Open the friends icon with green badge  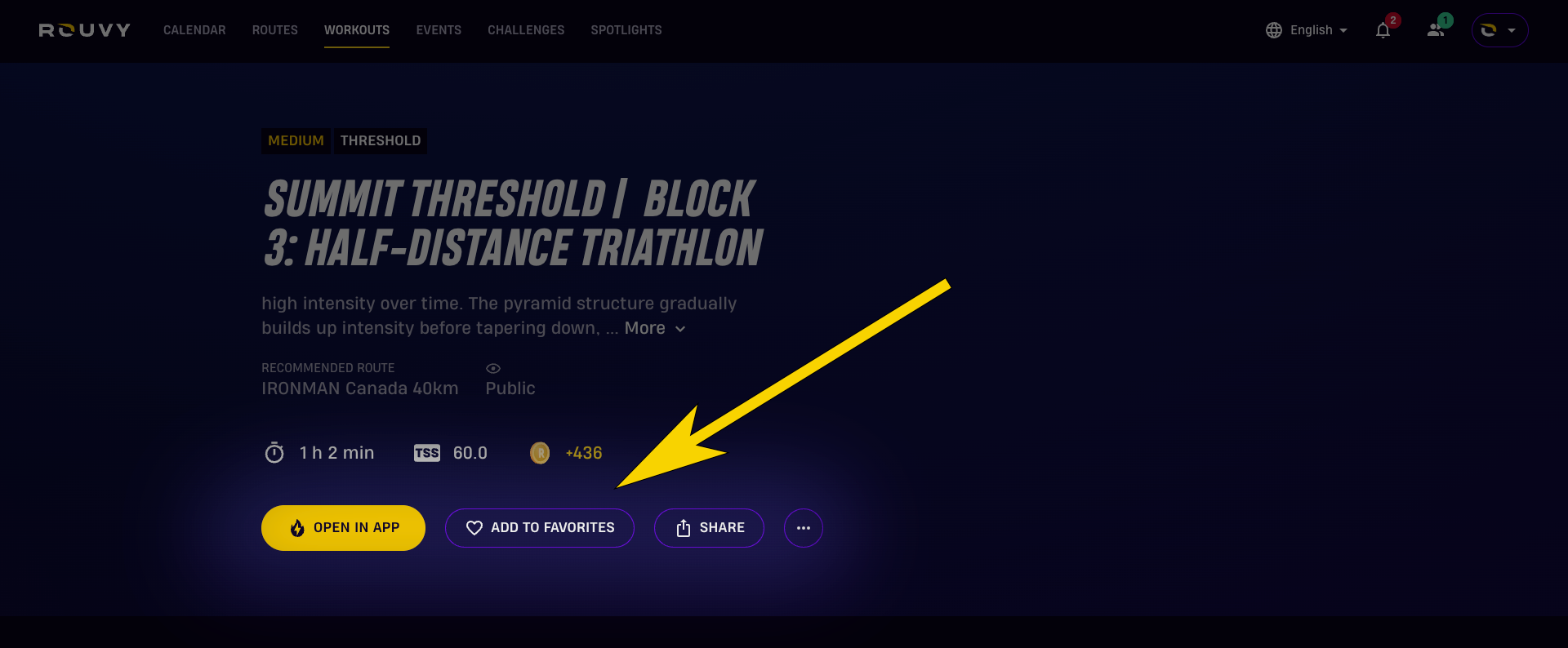point(1436,30)
